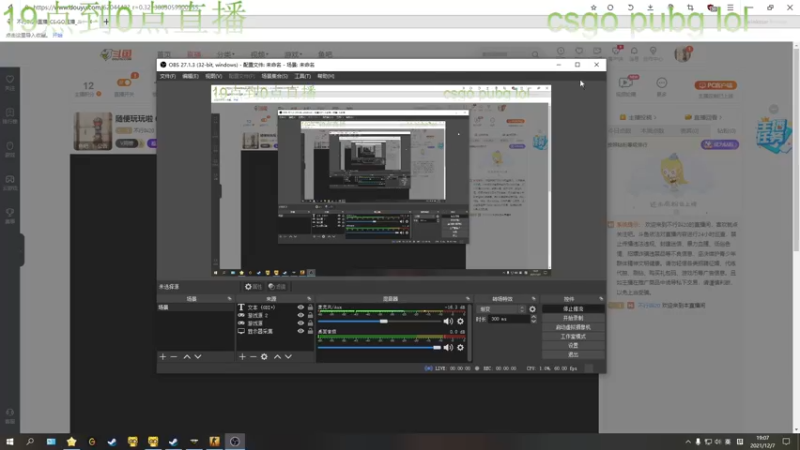Enable 工作室模式 studio mode
This screenshot has height=450, width=800.
click(573, 337)
